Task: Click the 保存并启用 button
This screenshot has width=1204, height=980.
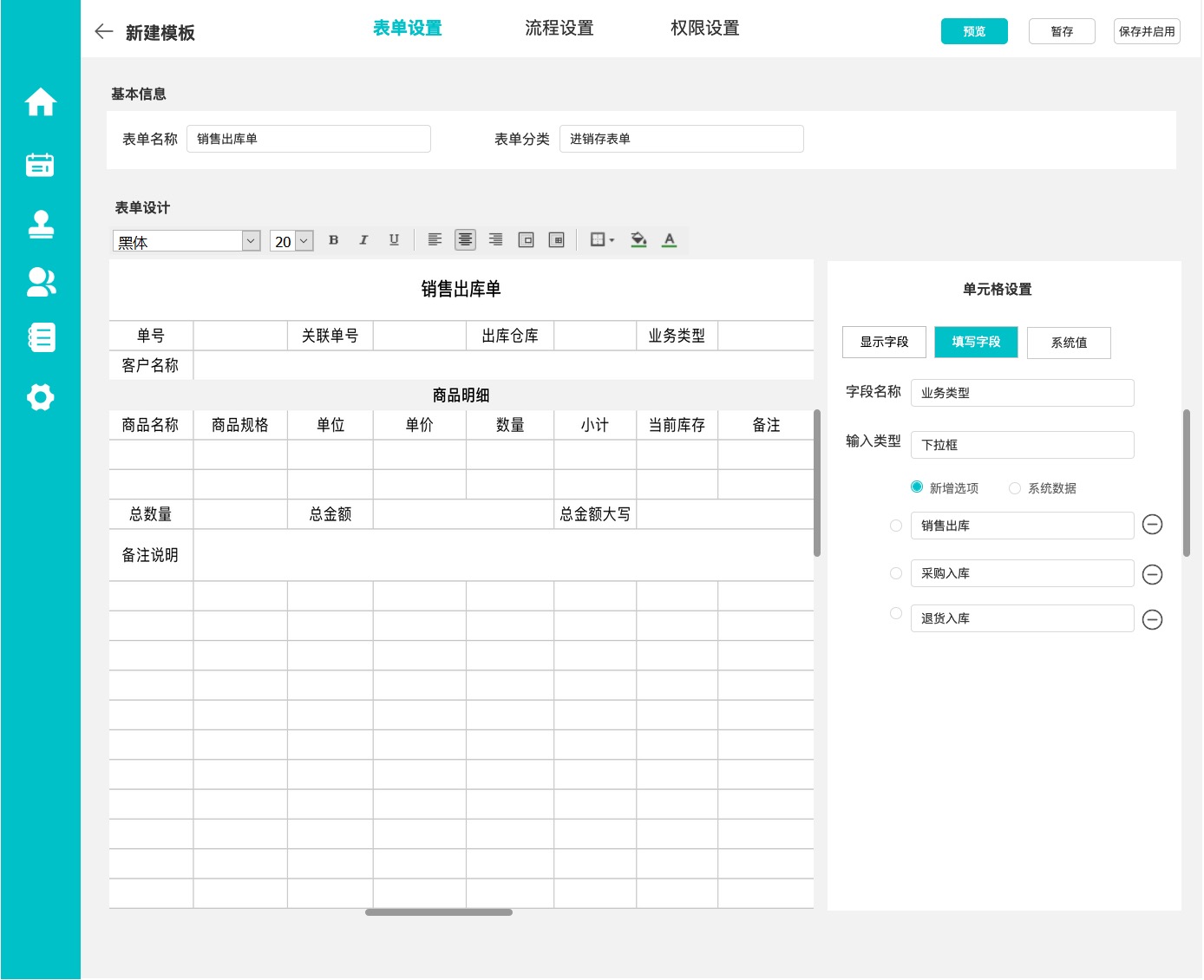Action: pos(1147,31)
